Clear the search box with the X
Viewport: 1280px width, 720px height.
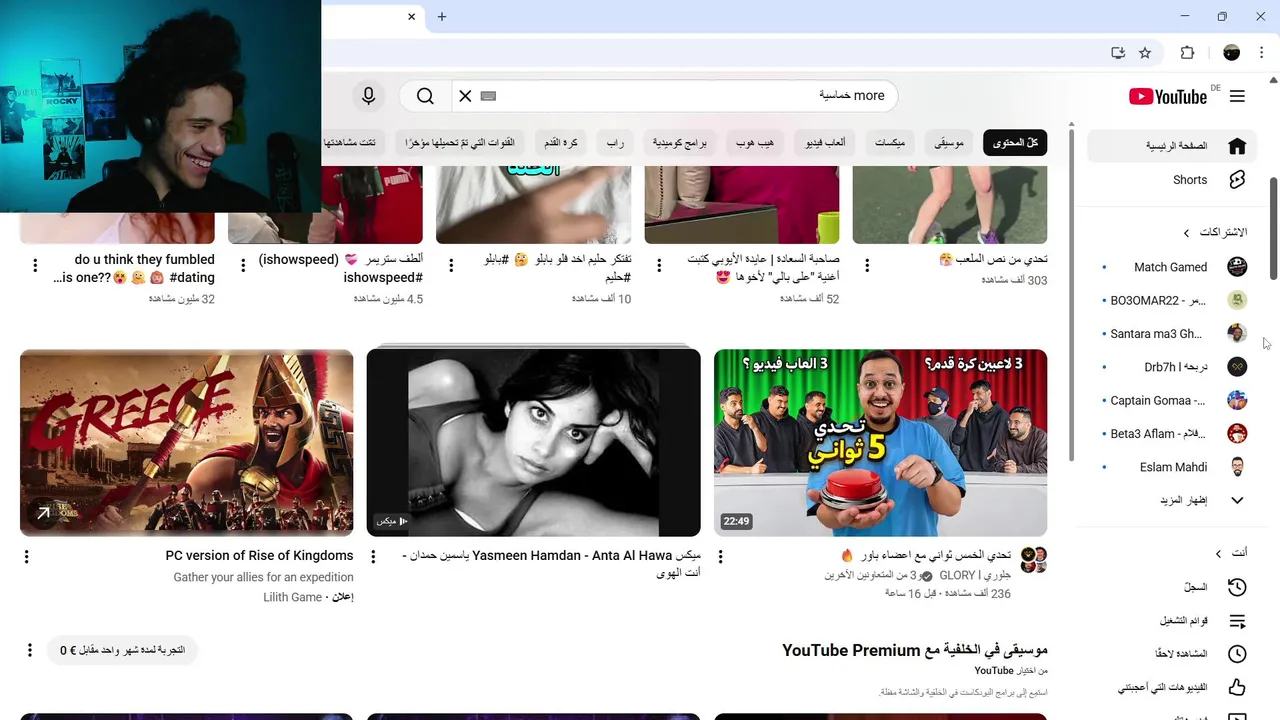click(x=465, y=96)
